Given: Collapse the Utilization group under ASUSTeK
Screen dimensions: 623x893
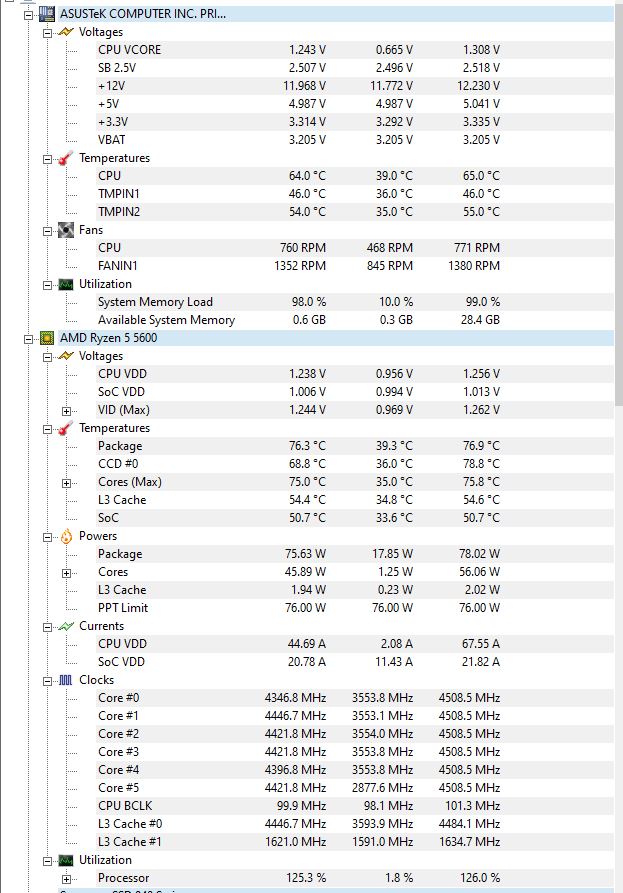Looking at the screenshot, I should coord(48,285).
